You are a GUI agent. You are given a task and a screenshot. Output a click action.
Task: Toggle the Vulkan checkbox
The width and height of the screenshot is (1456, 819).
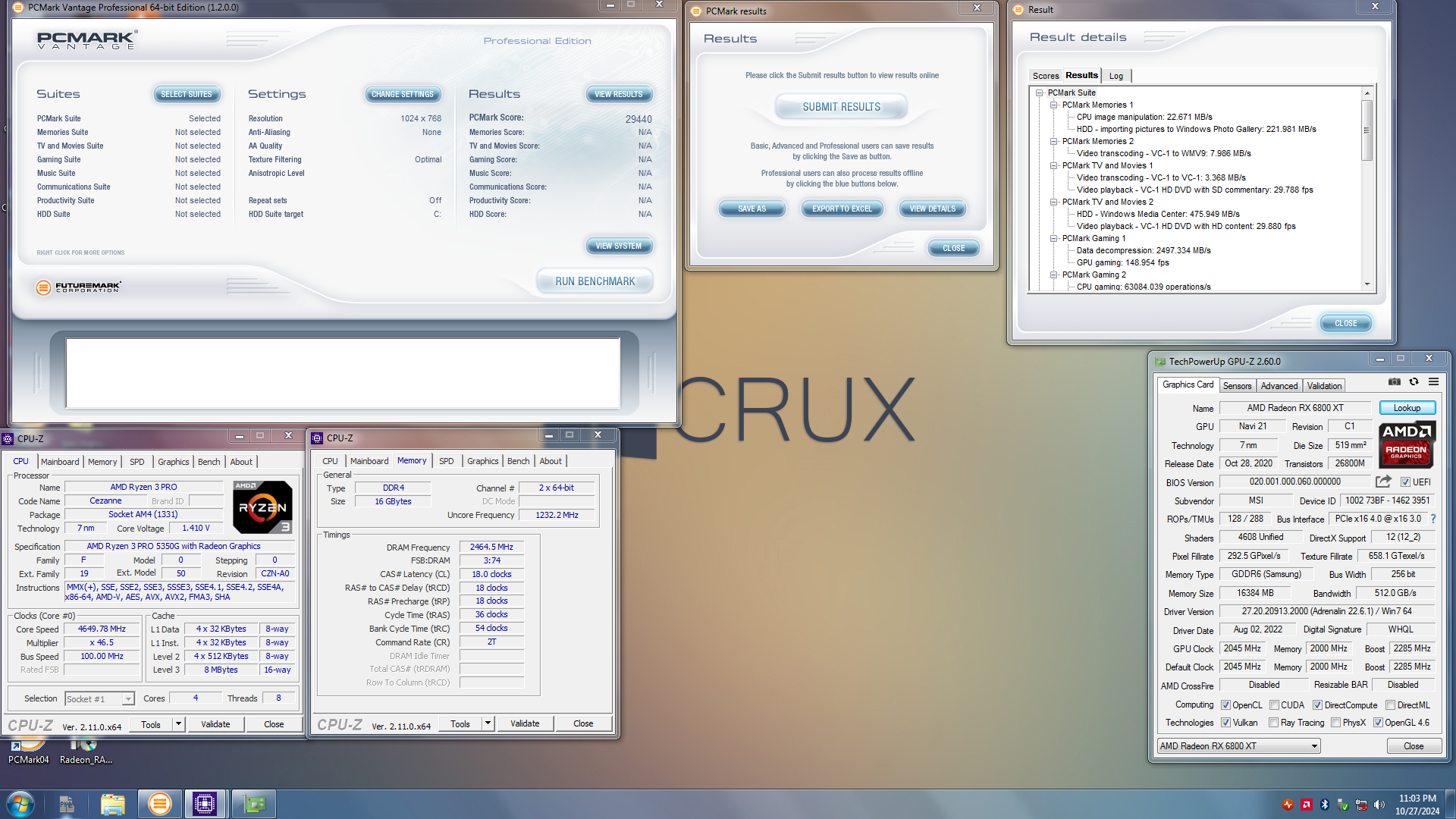1225,723
